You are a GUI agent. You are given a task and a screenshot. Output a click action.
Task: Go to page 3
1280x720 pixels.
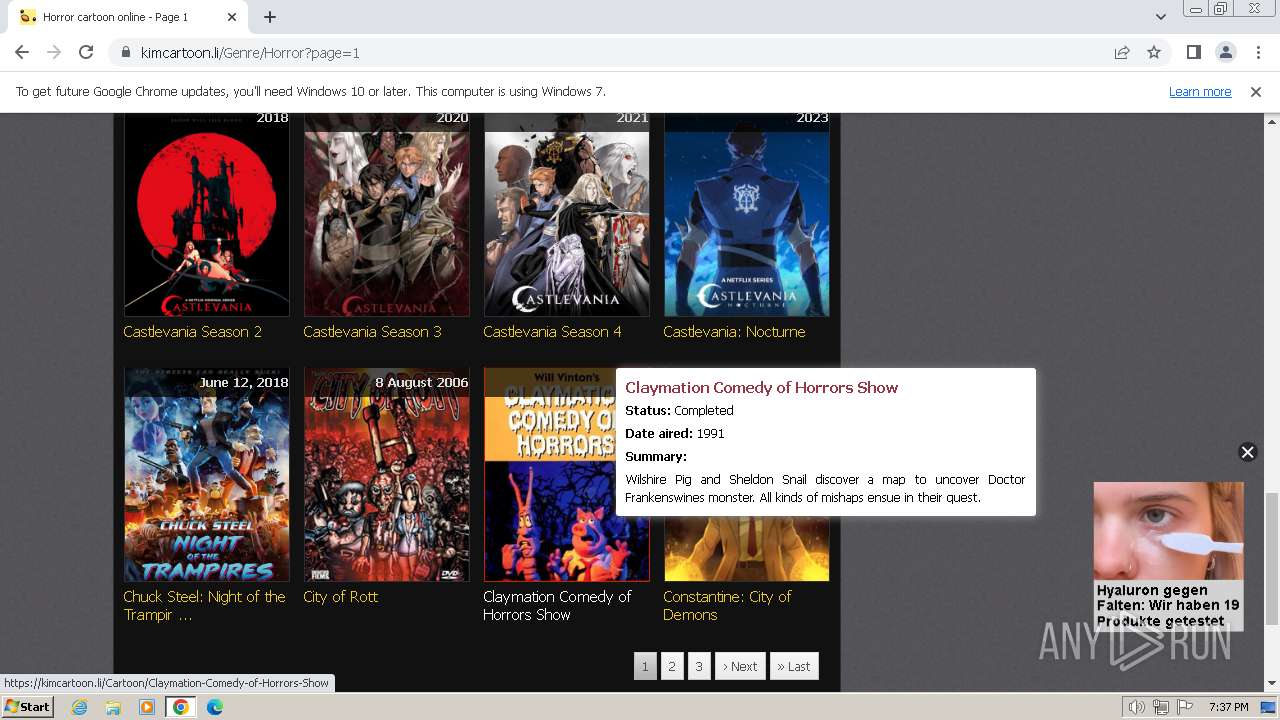699,667
